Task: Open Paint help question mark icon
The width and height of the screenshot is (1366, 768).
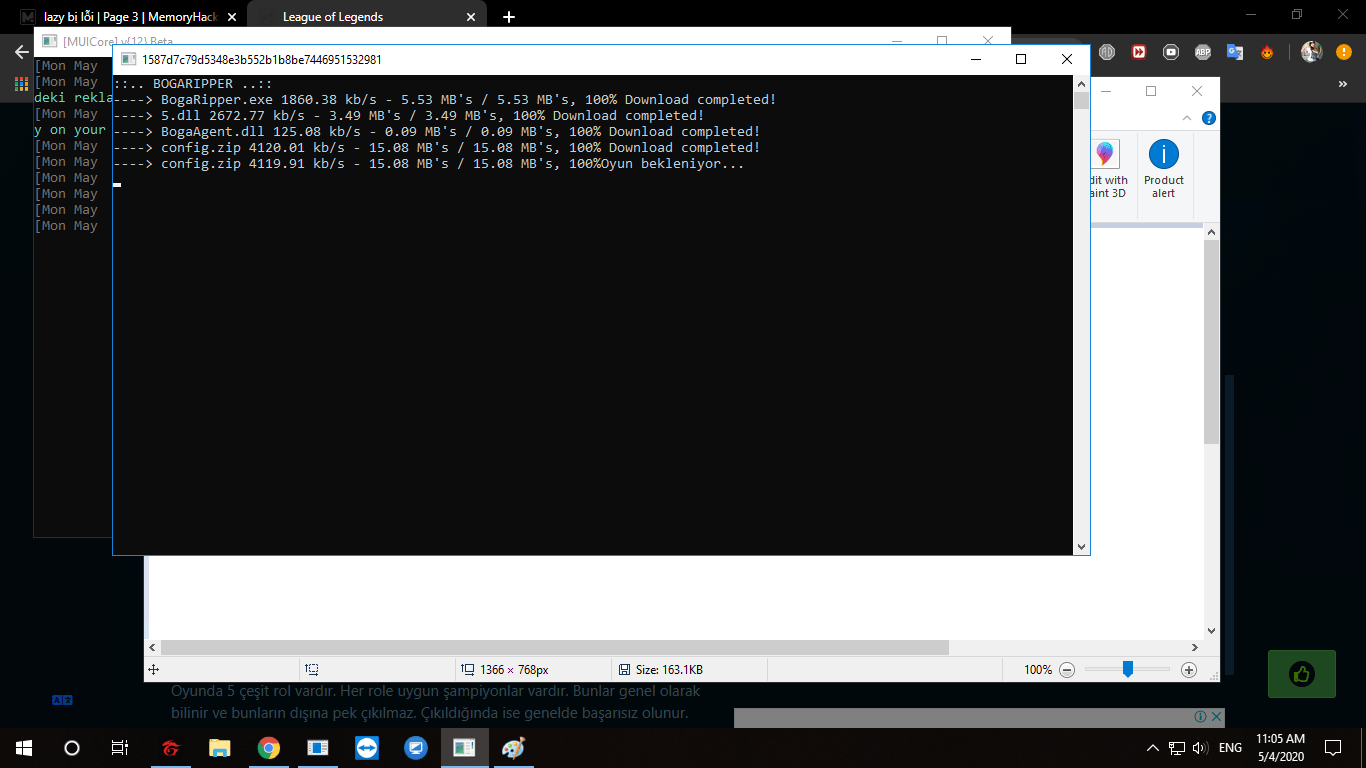Action: coord(1209,118)
